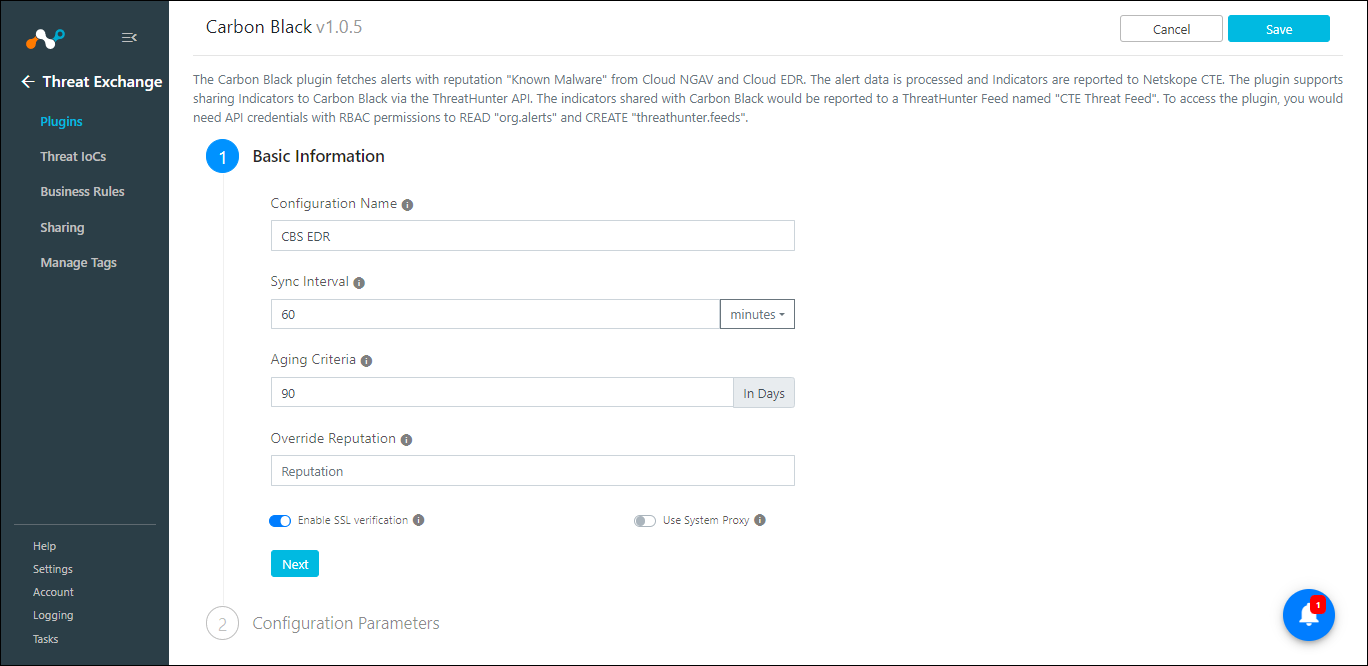The image size is (1368, 666).
Task: Click the Aging Criteria input field
Action: click(502, 393)
